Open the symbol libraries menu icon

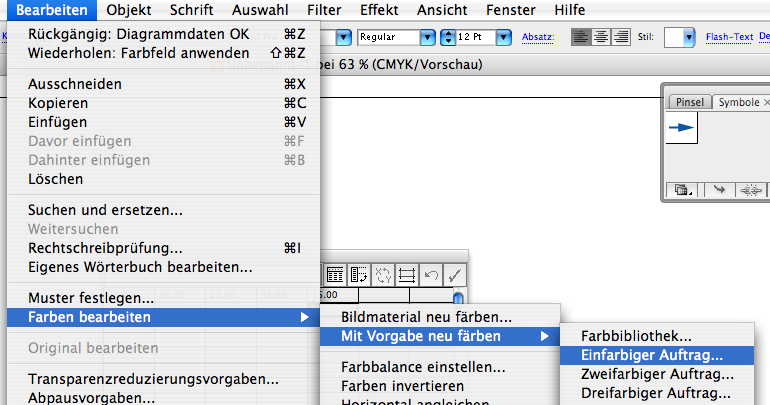click(683, 189)
